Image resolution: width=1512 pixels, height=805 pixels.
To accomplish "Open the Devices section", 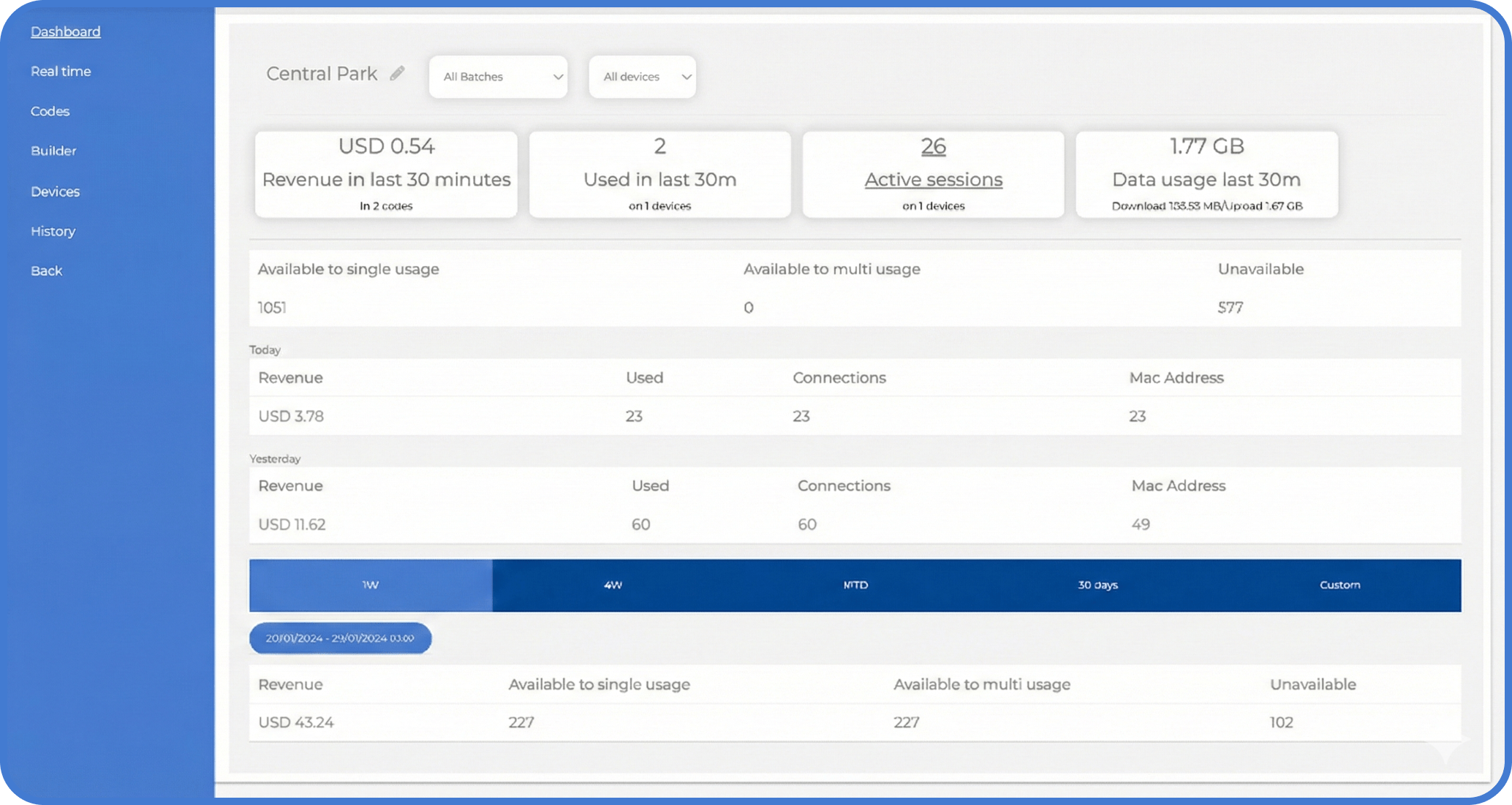I will (x=55, y=191).
